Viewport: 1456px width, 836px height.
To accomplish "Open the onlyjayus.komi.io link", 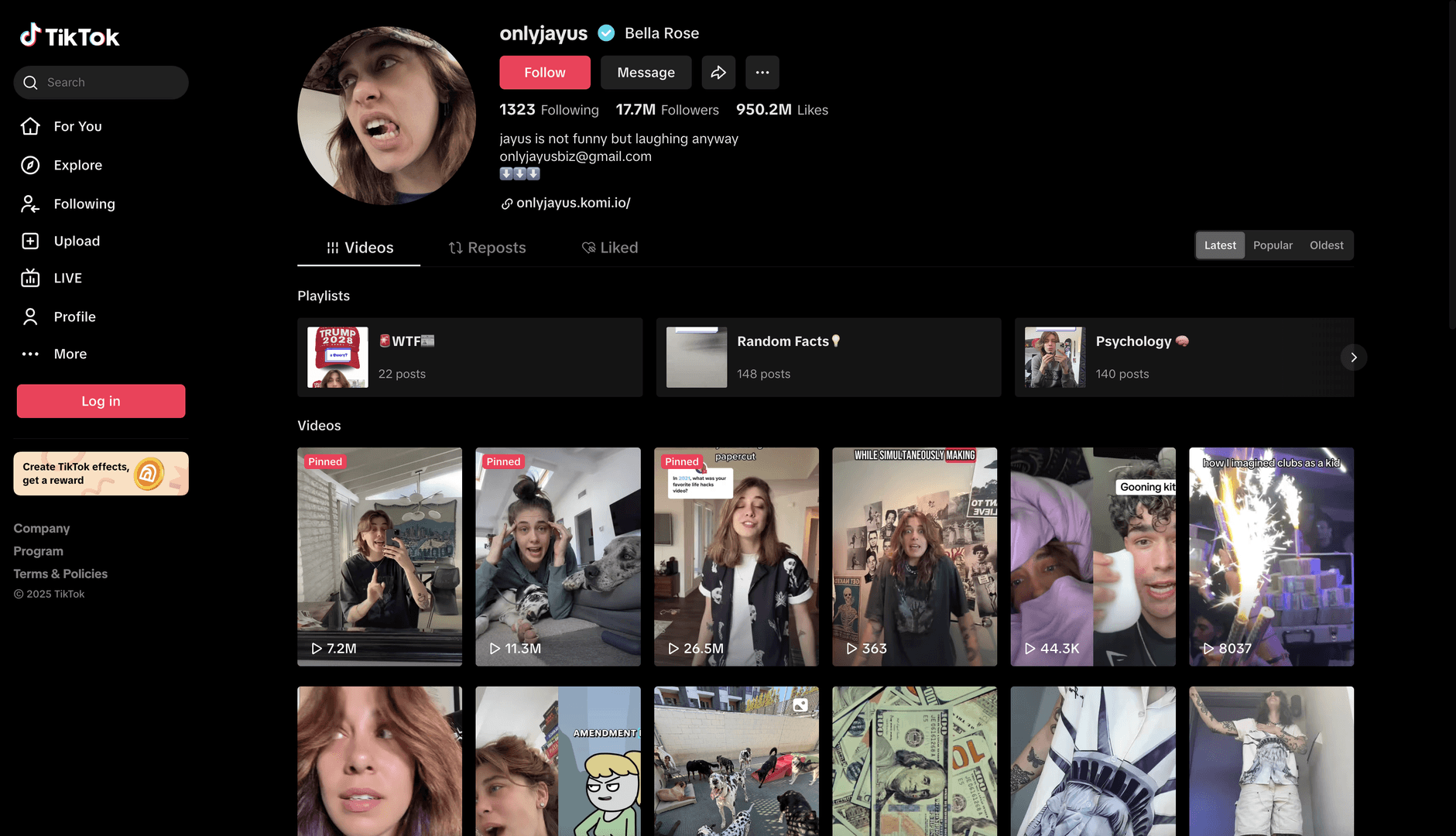I will click(573, 203).
